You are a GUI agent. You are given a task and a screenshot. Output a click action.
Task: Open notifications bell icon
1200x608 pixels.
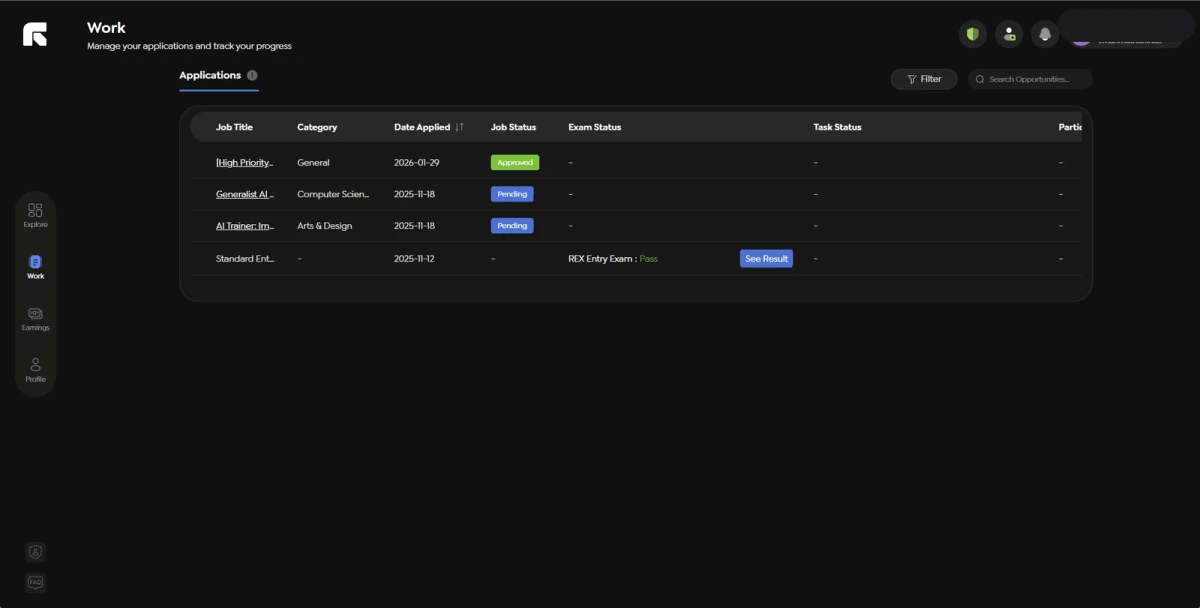tap(1045, 34)
